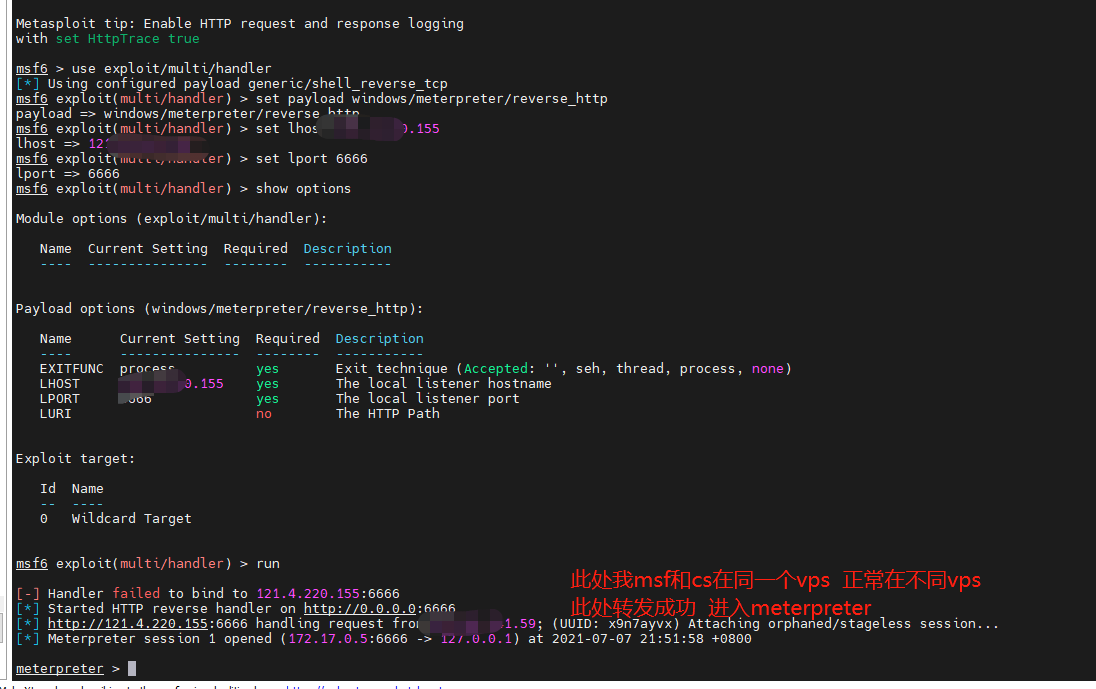Click 'The local listener port' description
The width and height of the screenshot is (1096, 689).
tap(427, 399)
